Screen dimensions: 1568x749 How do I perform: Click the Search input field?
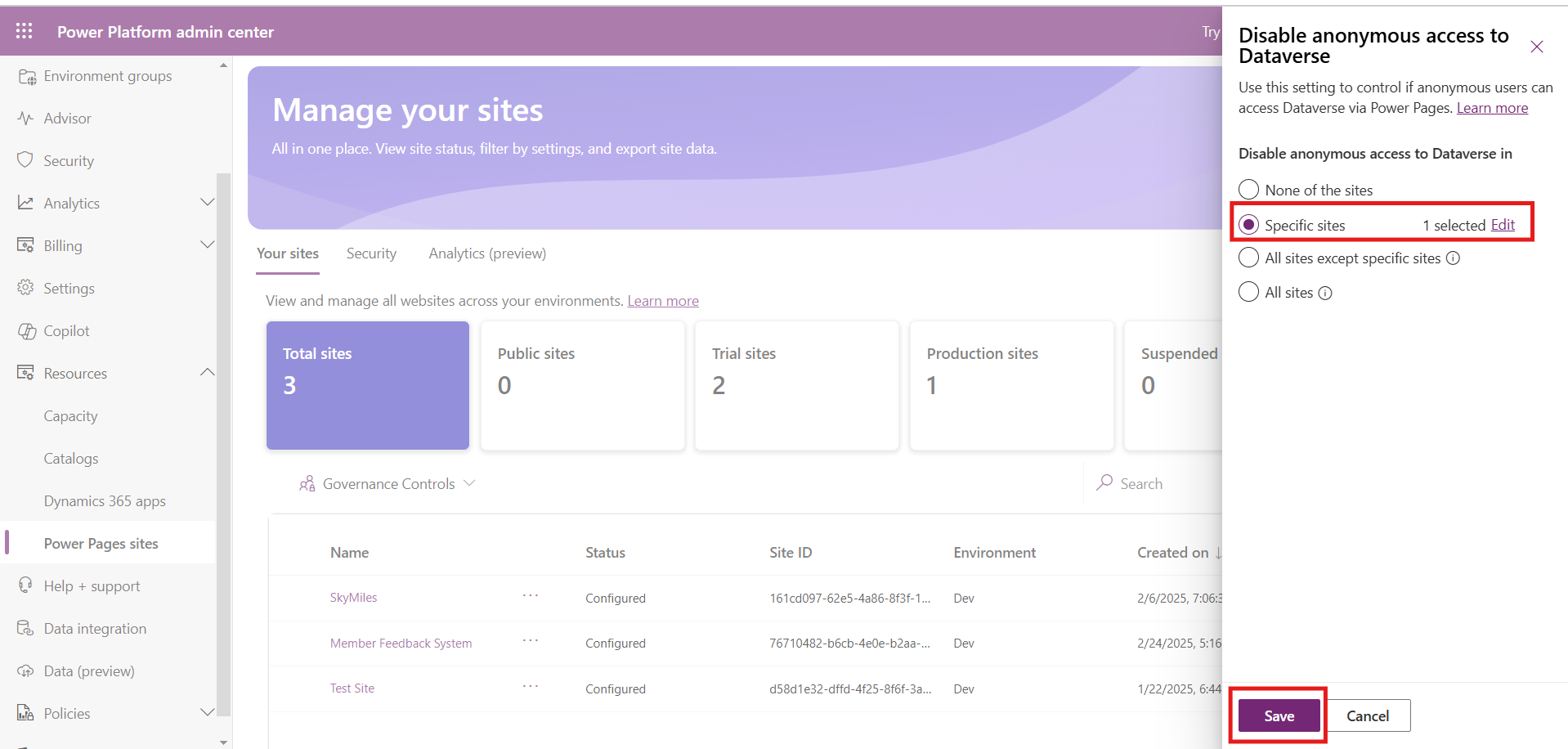(1161, 484)
